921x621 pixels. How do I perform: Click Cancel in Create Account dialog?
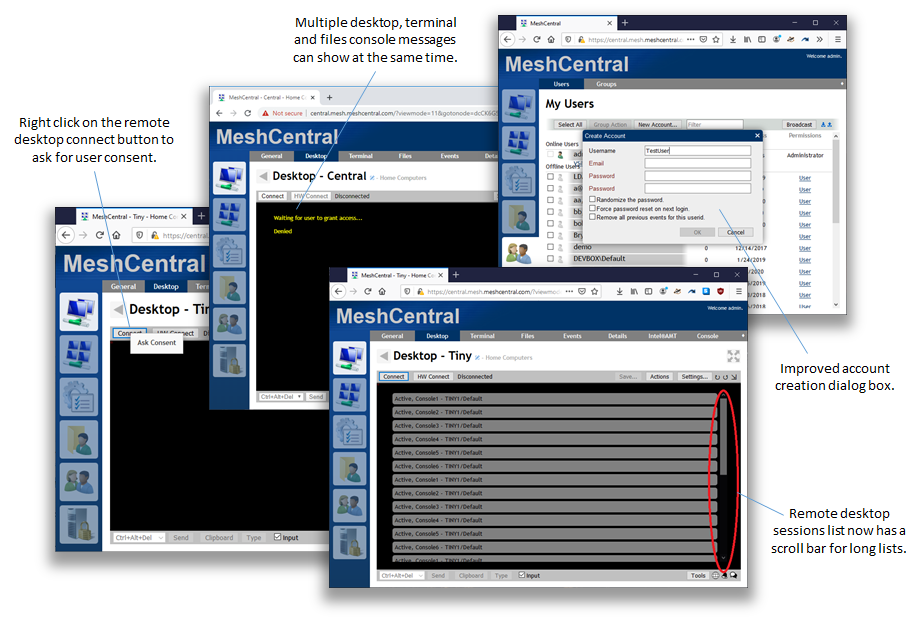(735, 232)
